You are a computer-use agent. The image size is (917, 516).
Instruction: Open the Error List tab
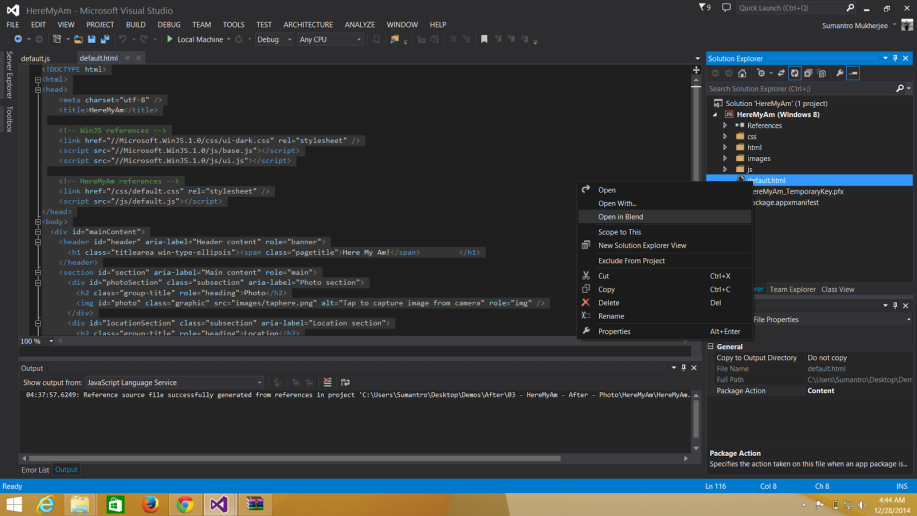[35, 470]
